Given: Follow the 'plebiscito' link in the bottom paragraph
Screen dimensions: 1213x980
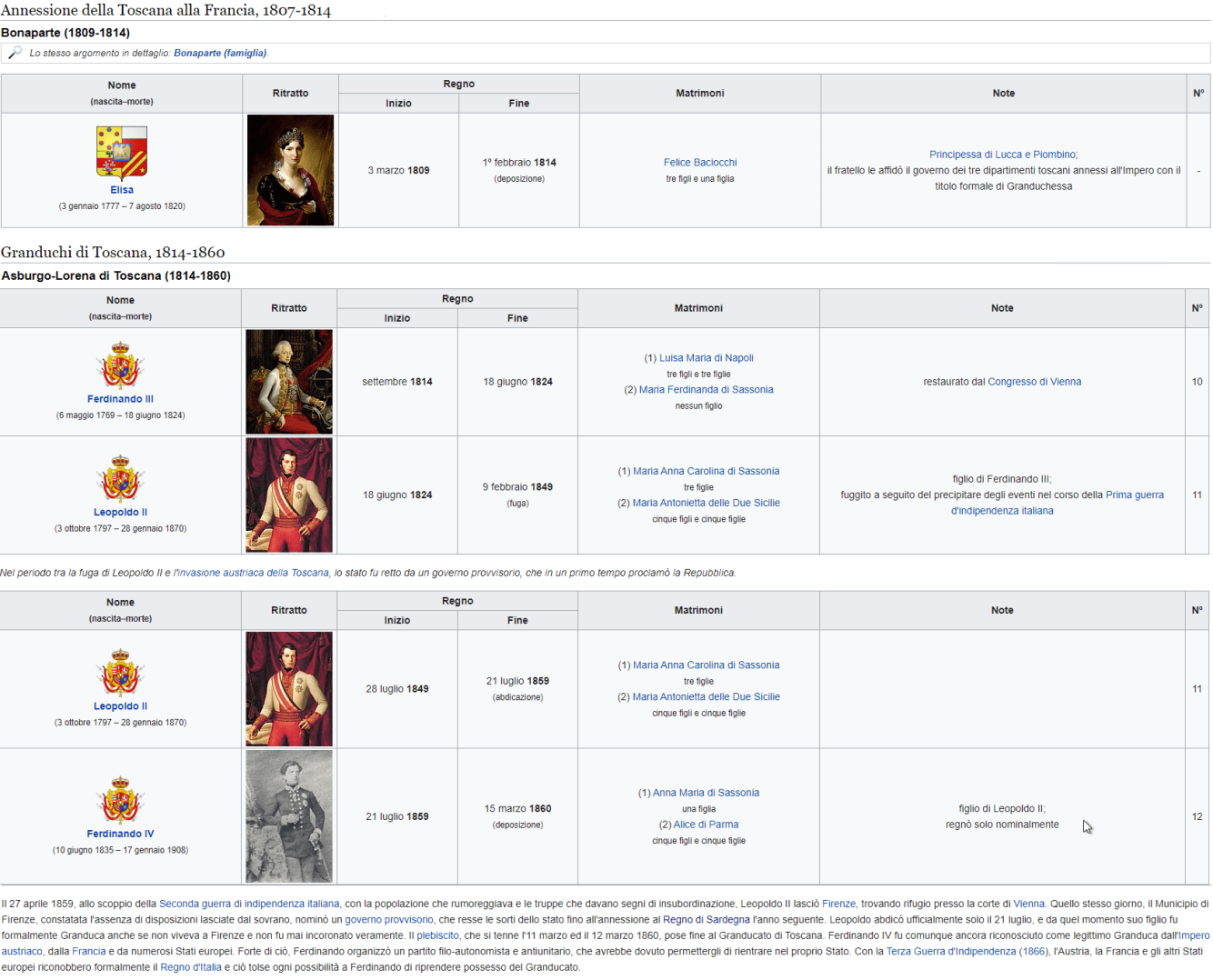Looking at the screenshot, I should (x=437, y=935).
